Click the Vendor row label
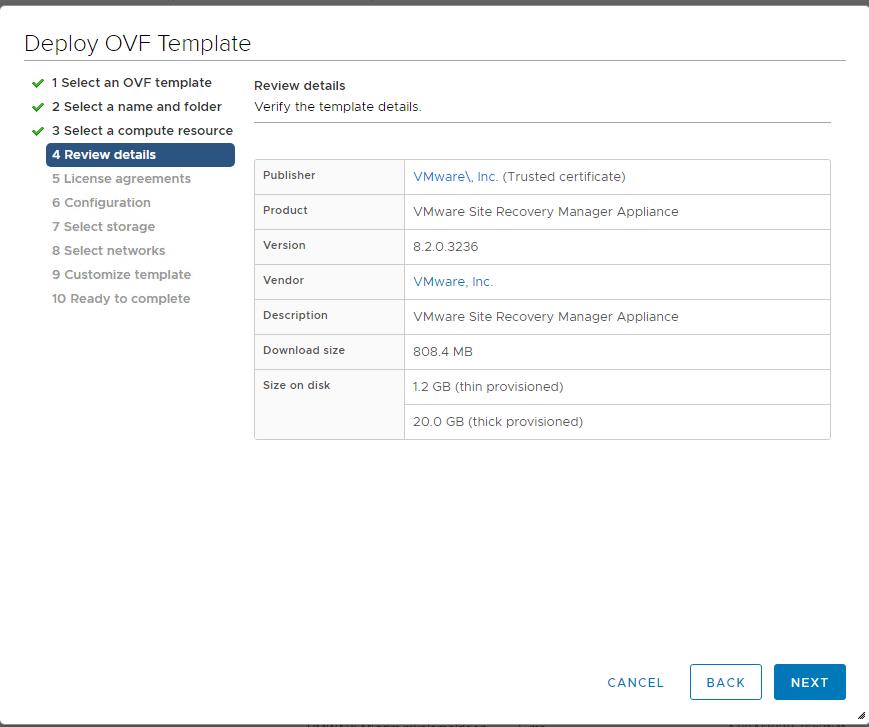The image size is (869, 727). 284,280
